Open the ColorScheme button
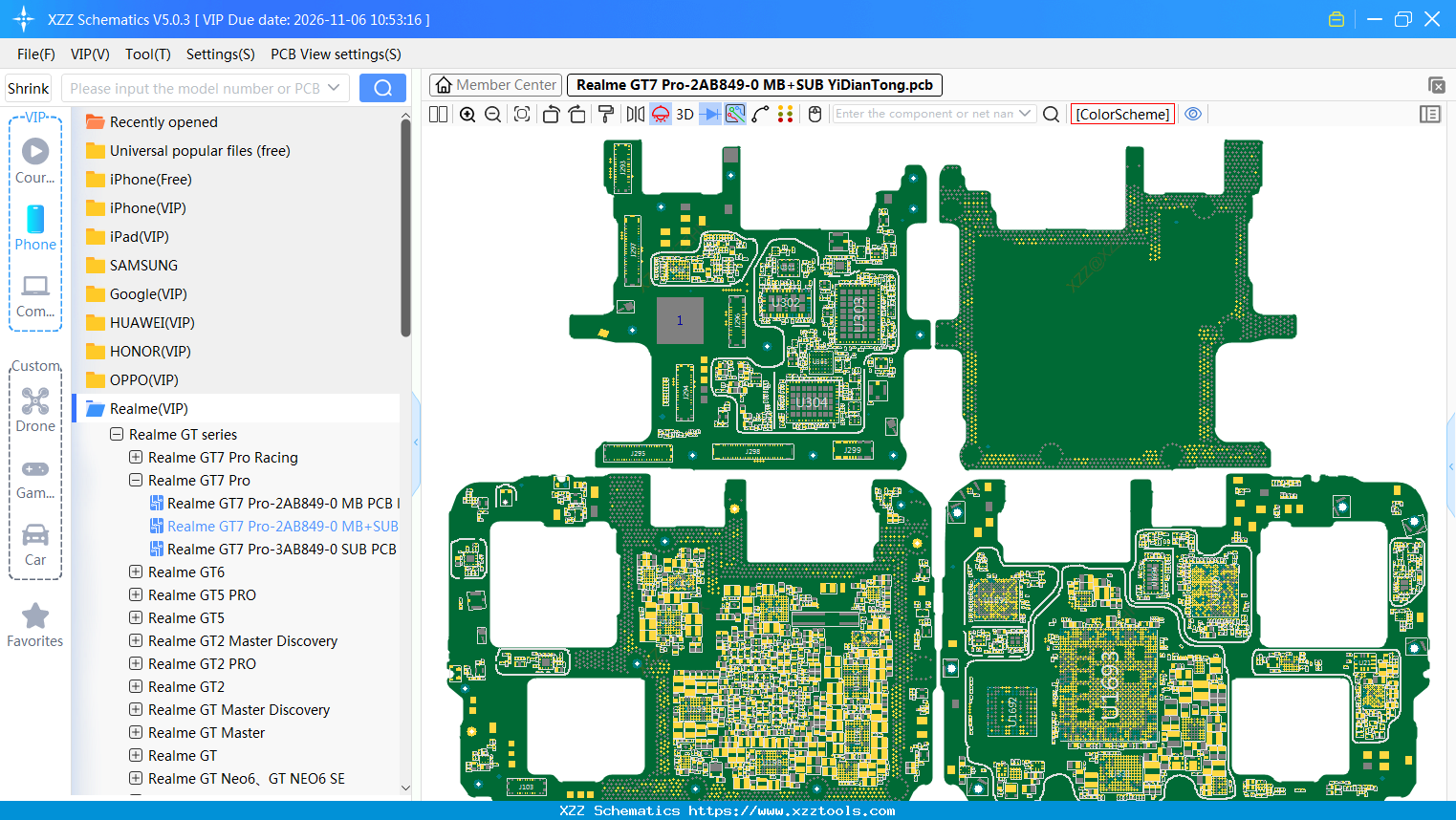The width and height of the screenshot is (1456, 820). (x=1122, y=114)
